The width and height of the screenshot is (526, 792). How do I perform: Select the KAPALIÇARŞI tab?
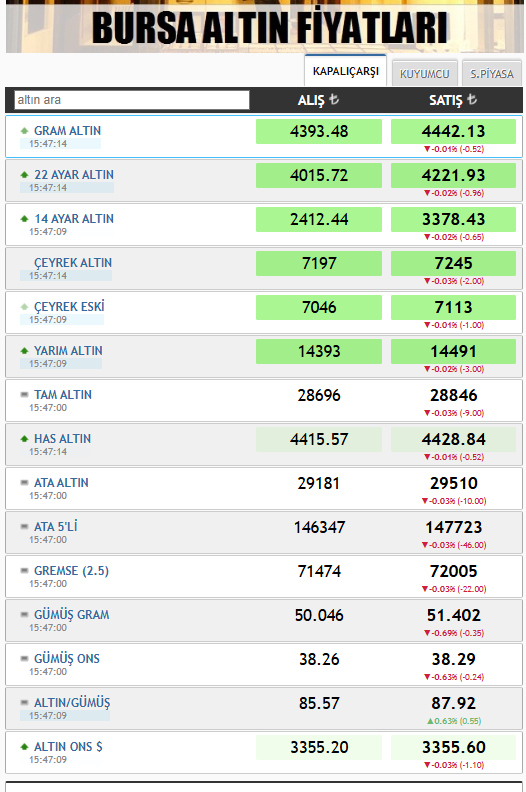click(x=346, y=71)
